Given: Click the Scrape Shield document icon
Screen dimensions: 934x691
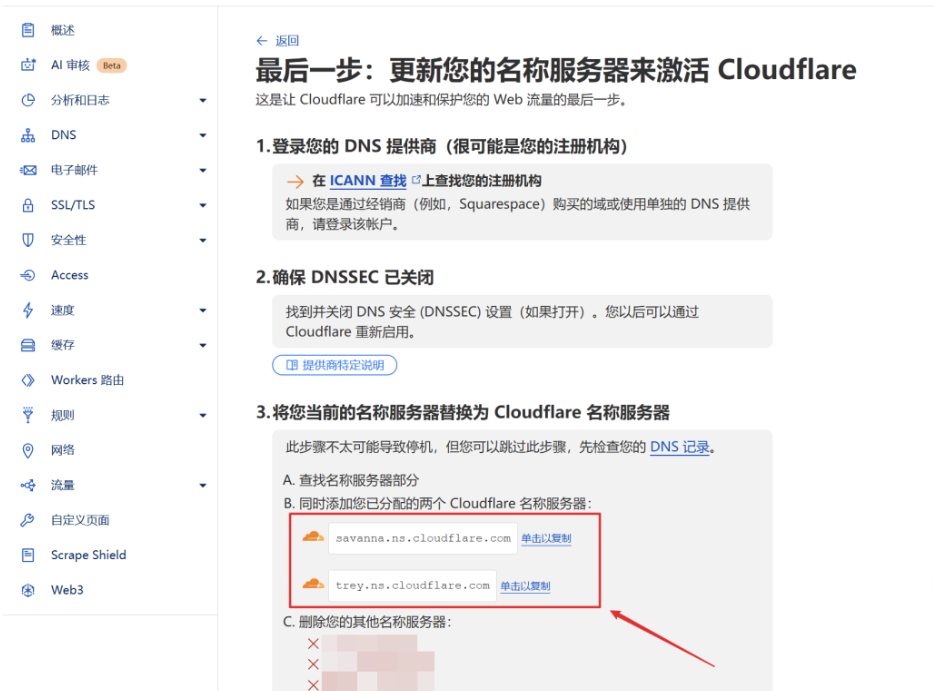Looking at the screenshot, I should tap(28, 555).
